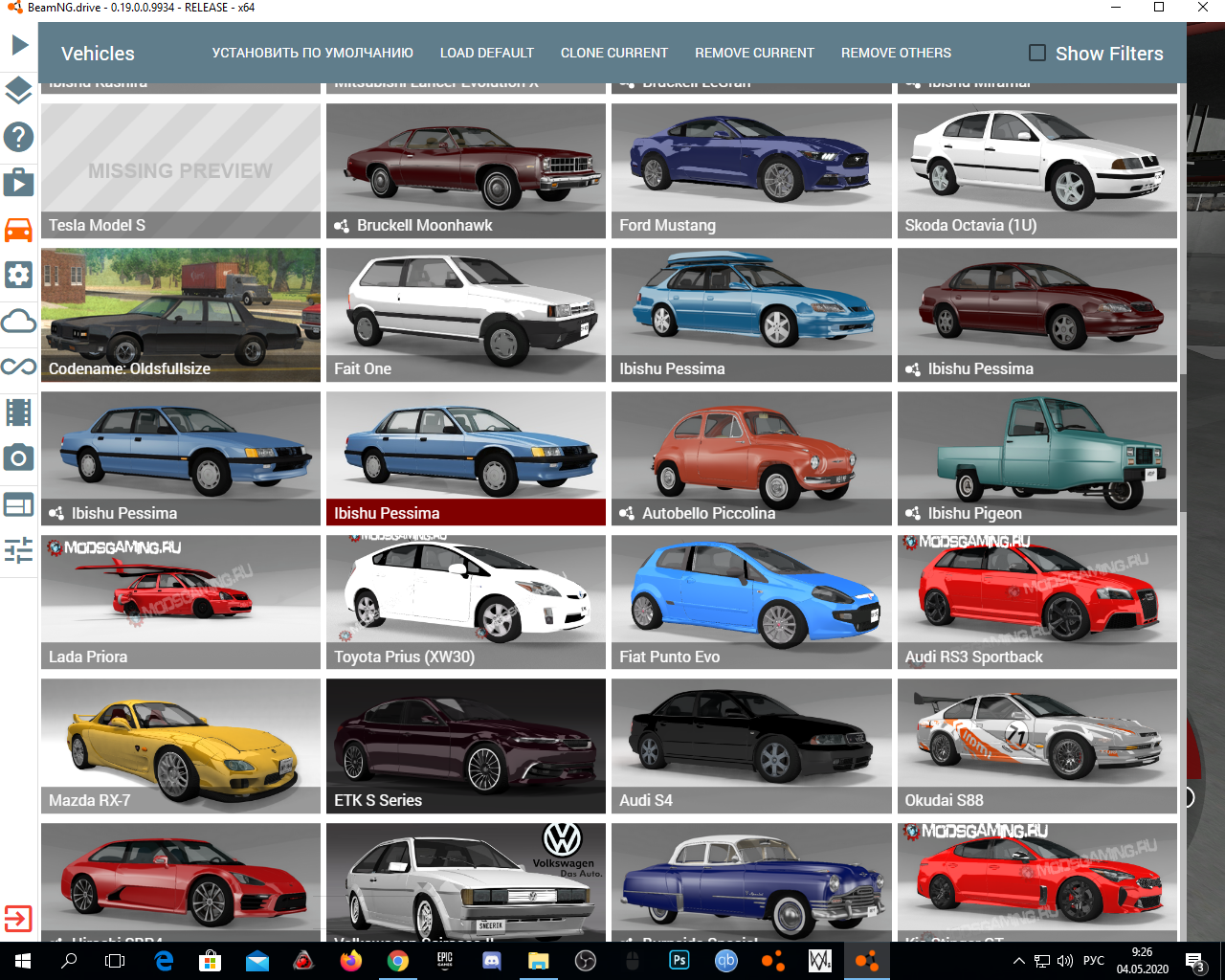Screen dimensions: 1225x980
Task: Click the orange exit icon in sidebar
Action: (x=18, y=919)
